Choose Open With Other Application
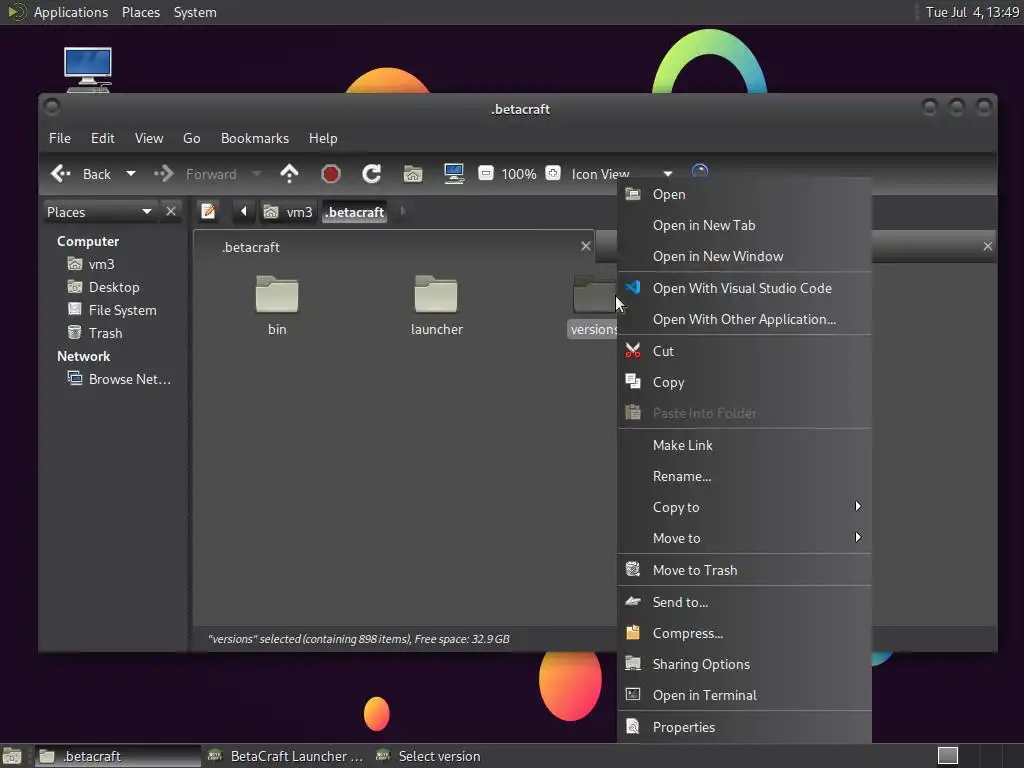The width and height of the screenshot is (1024, 768). click(744, 319)
